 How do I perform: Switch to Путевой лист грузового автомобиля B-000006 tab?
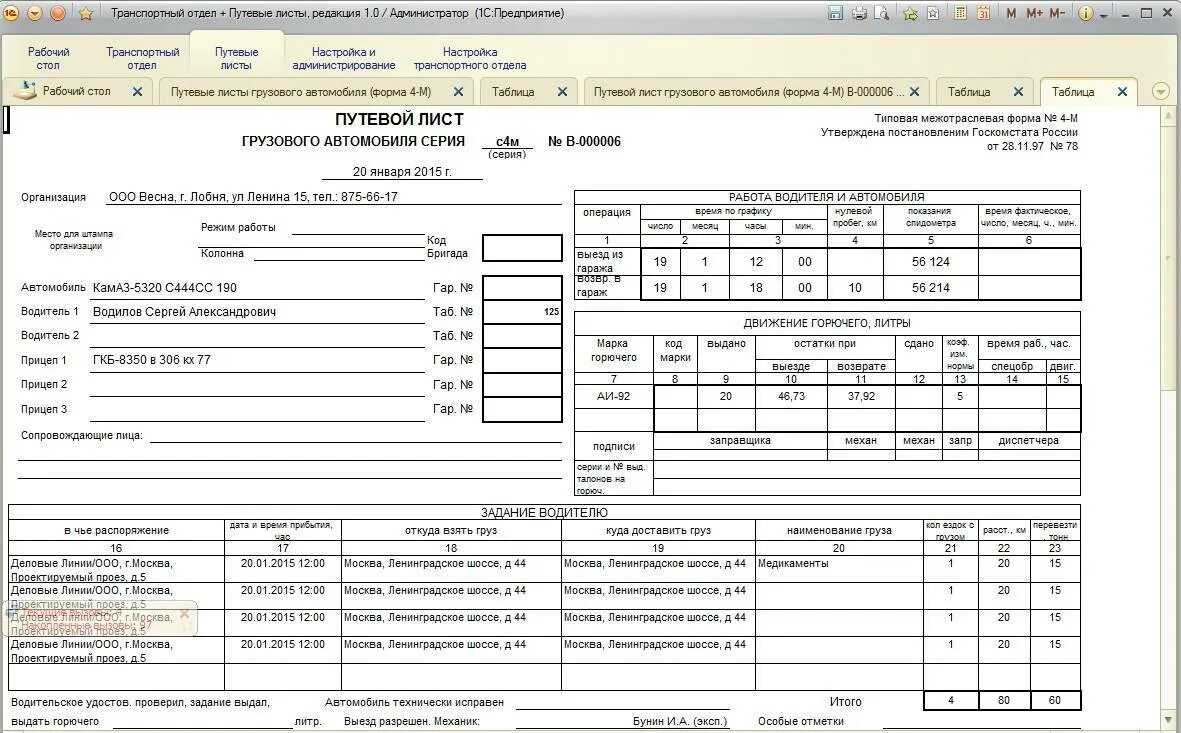(749, 92)
